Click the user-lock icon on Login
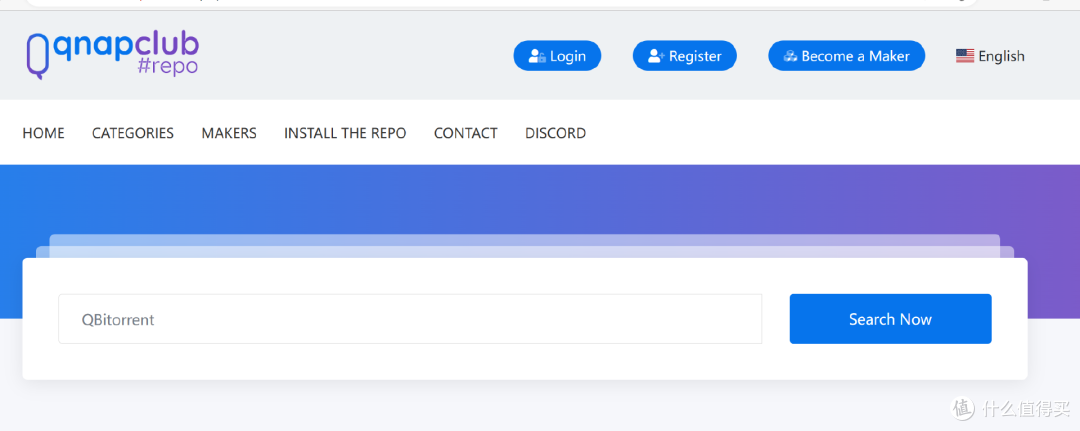This screenshot has height=431, width=1080. coord(537,56)
